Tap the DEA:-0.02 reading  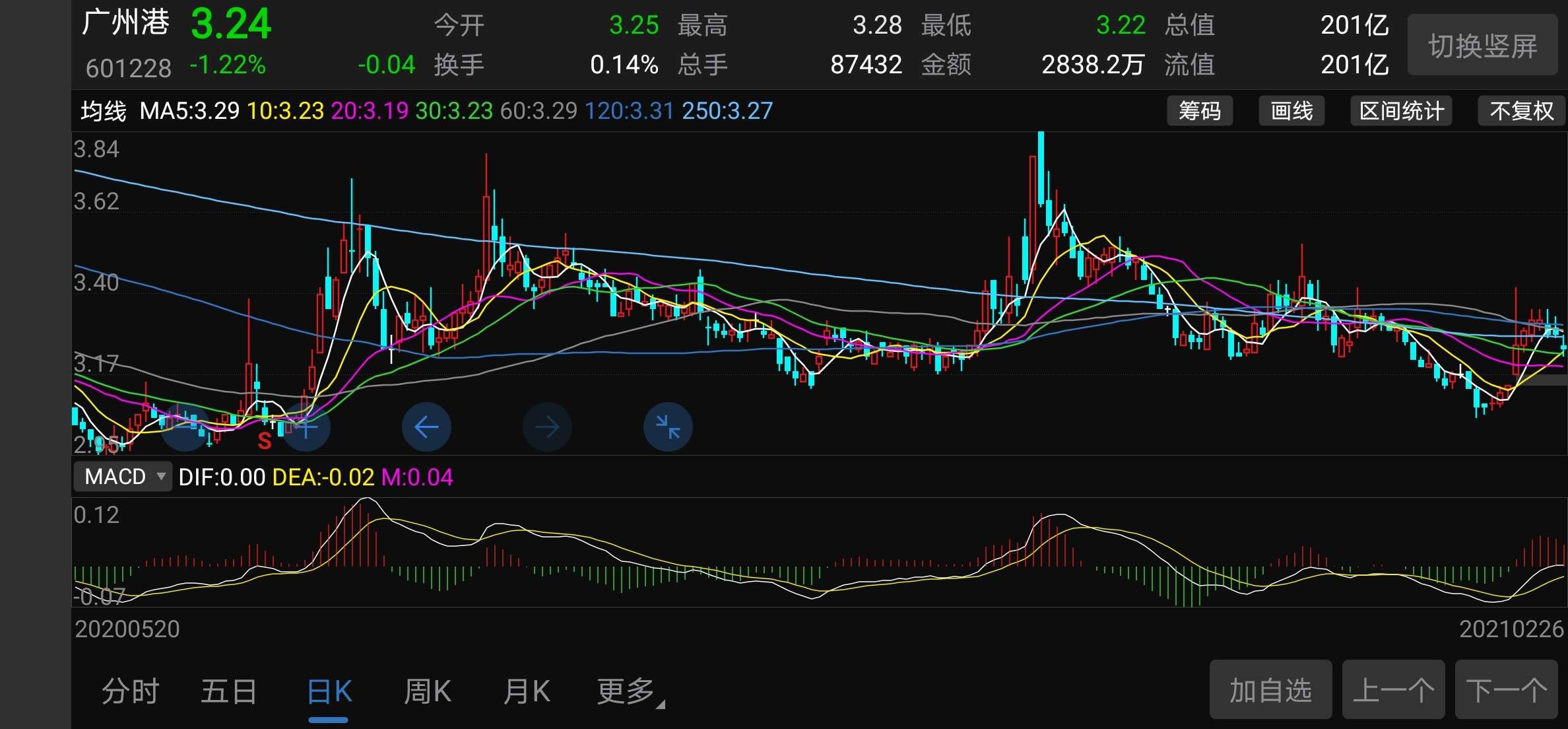(323, 477)
